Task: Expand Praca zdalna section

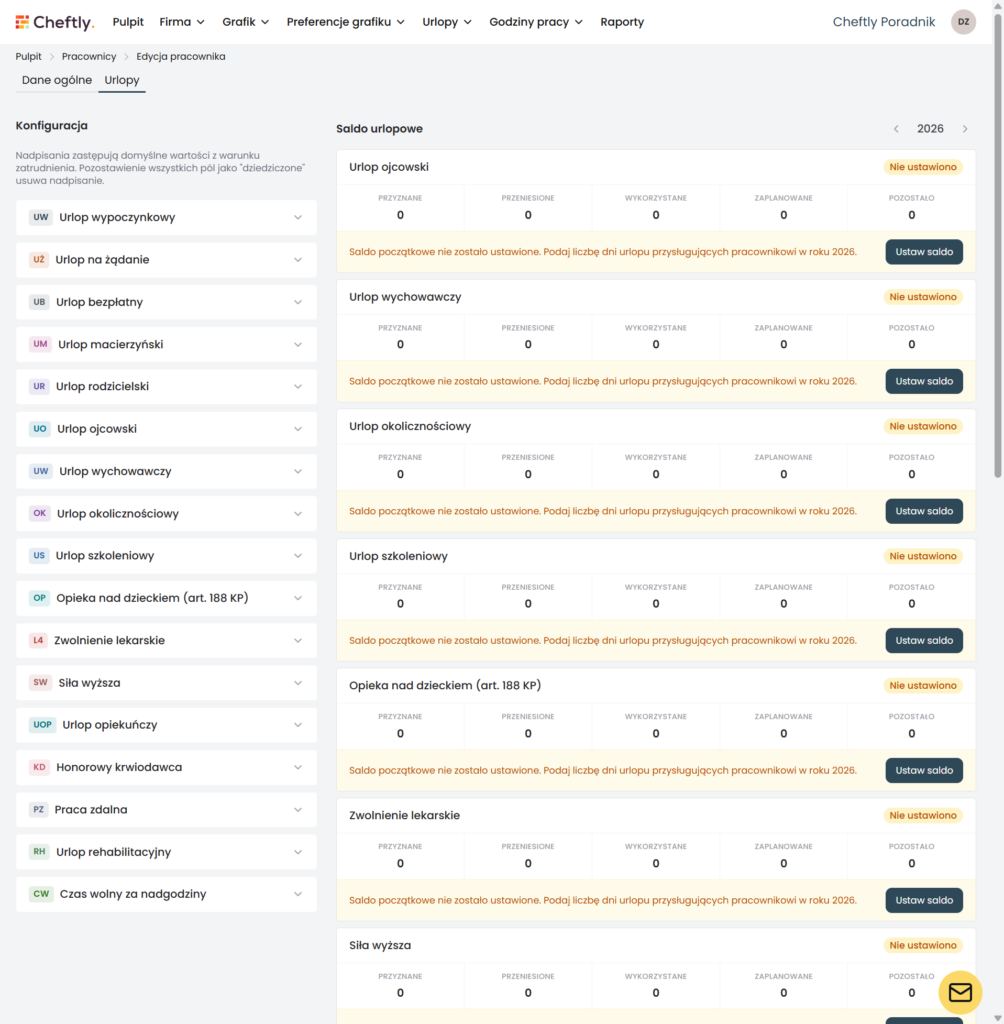Action: 166,810
